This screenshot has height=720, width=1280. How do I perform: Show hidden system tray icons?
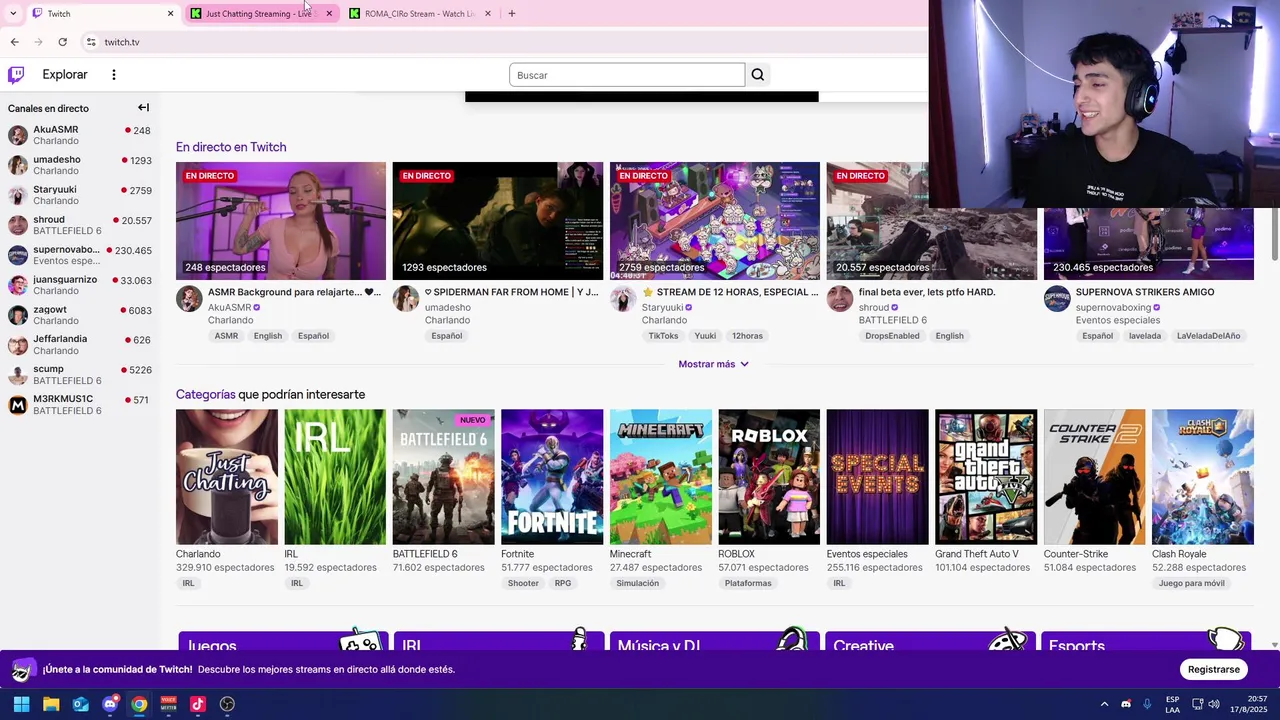(x=1104, y=704)
